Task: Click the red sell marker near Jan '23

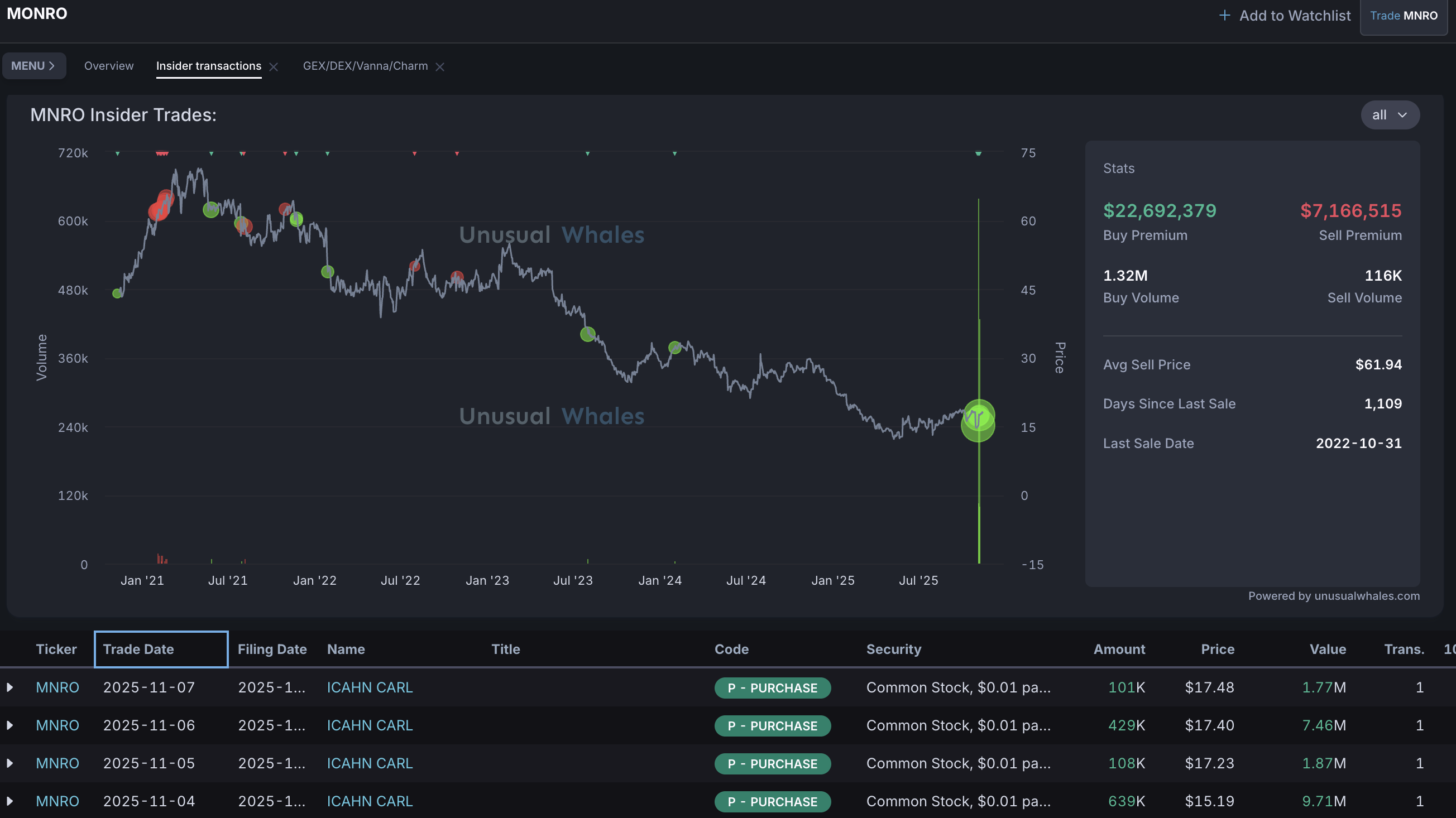Action: pyautogui.click(x=457, y=277)
